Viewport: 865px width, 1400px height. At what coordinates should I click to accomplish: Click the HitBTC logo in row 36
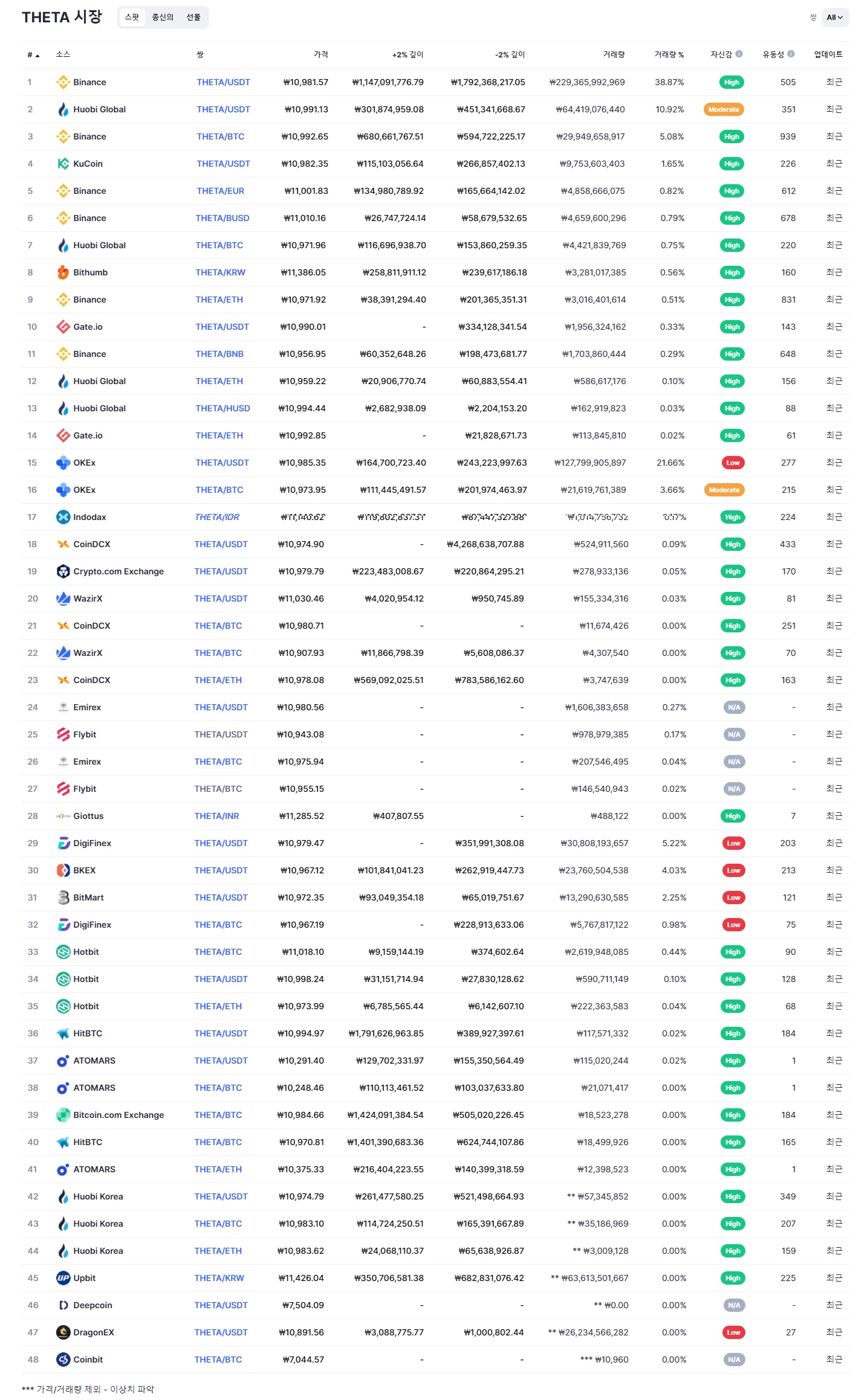[x=63, y=1033]
